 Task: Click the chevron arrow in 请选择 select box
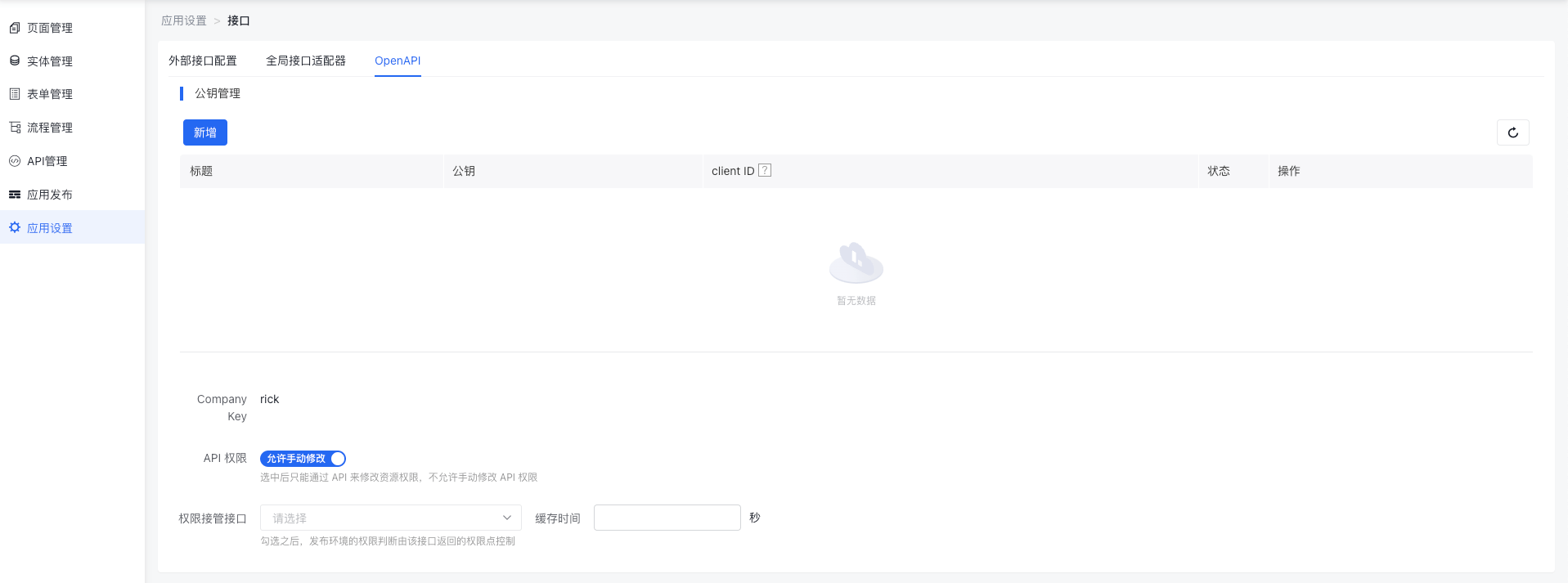[506, 518]
